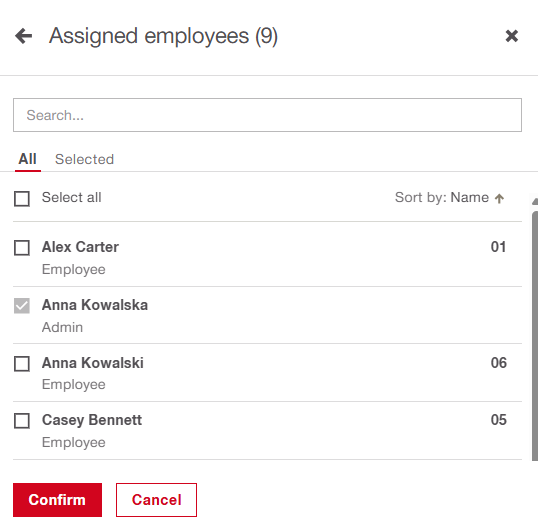Click the Select all label text
This screenshot has height=531, width=538.
point(71,198)
